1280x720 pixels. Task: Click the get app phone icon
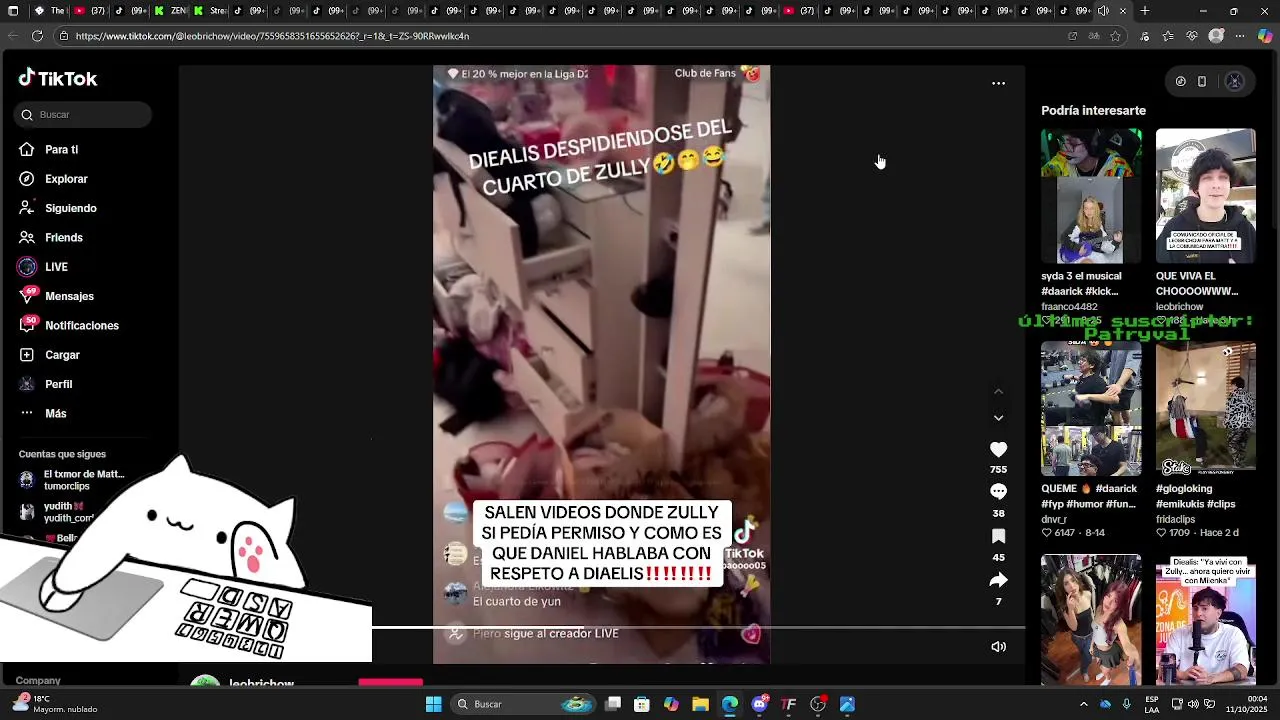[1202, 82]
